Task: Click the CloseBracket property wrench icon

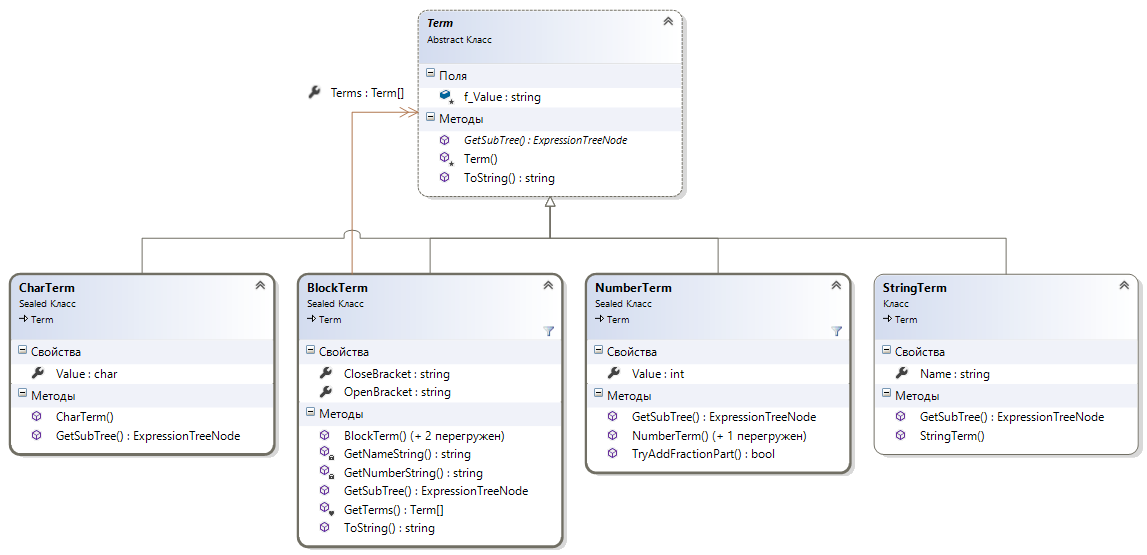Action: coord(326,373)
